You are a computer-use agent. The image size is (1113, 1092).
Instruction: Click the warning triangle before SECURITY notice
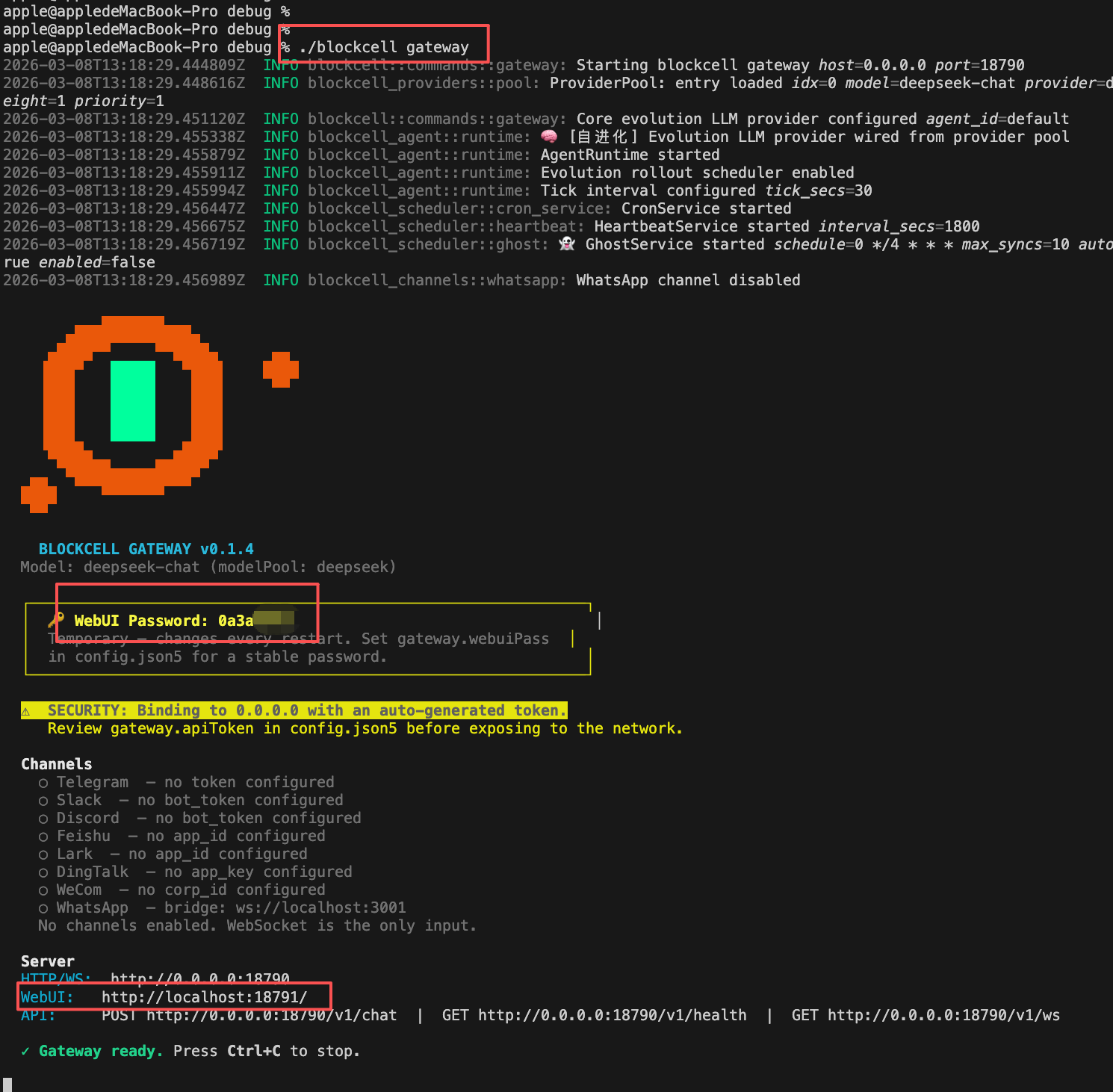tap(25, 710)
